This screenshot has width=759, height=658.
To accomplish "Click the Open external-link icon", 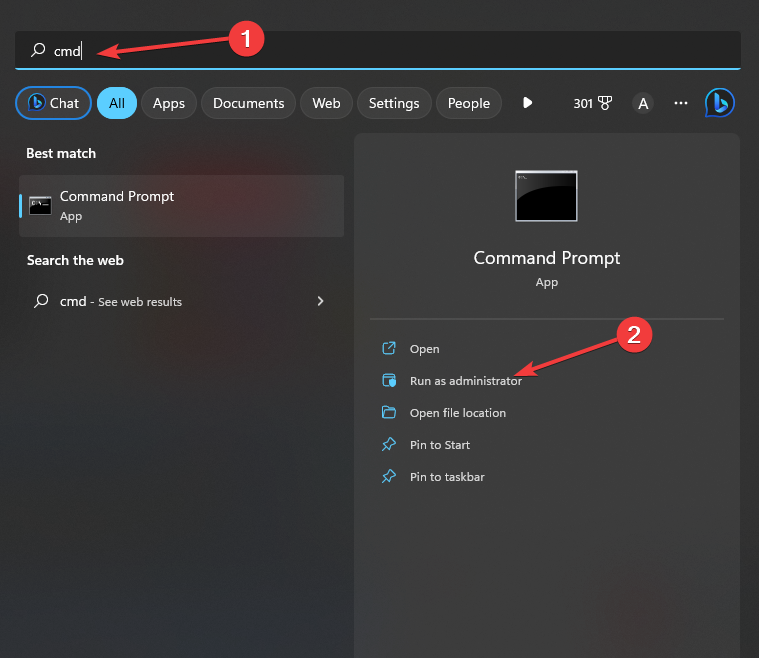I will coord(389,348).
